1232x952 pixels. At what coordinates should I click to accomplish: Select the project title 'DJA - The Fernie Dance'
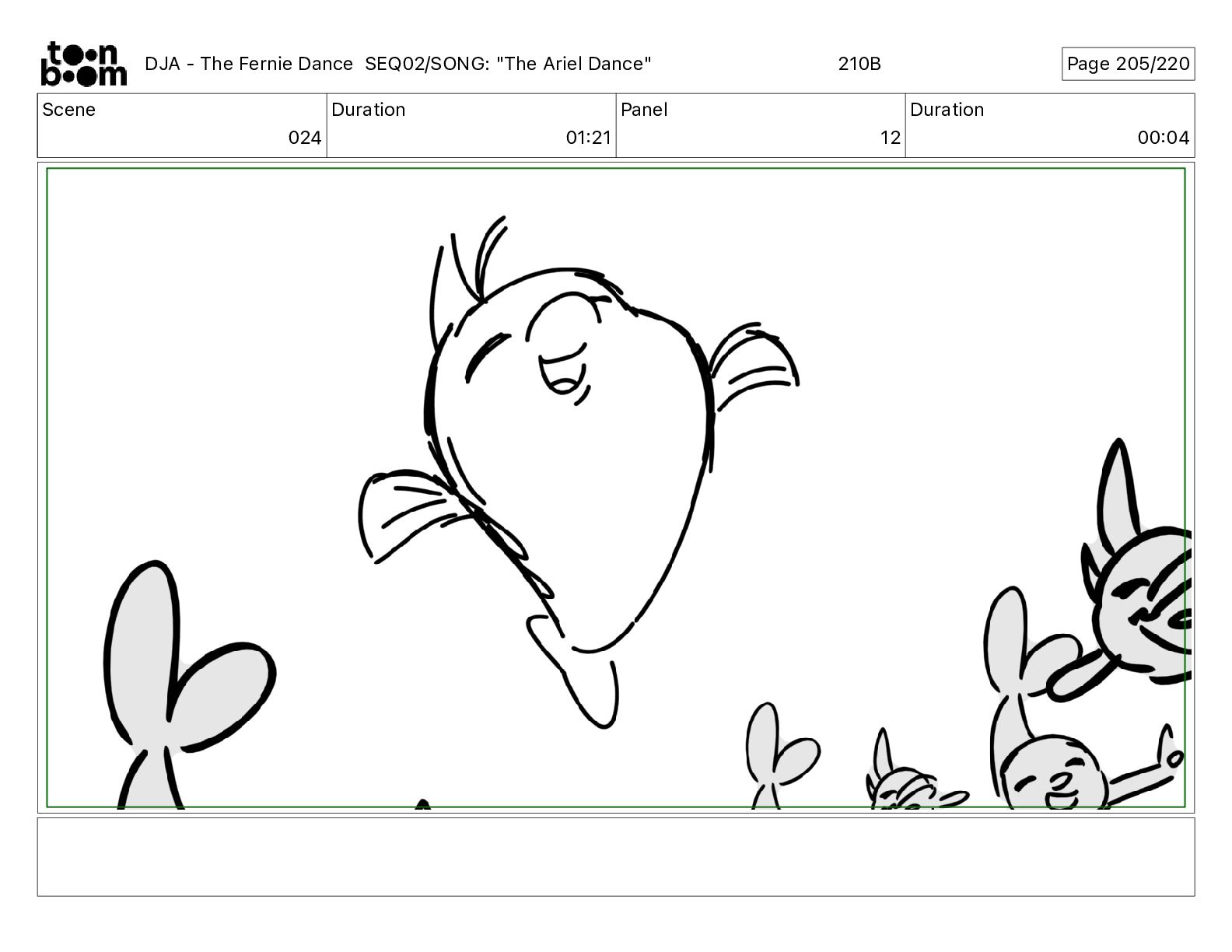coord(249,64)
